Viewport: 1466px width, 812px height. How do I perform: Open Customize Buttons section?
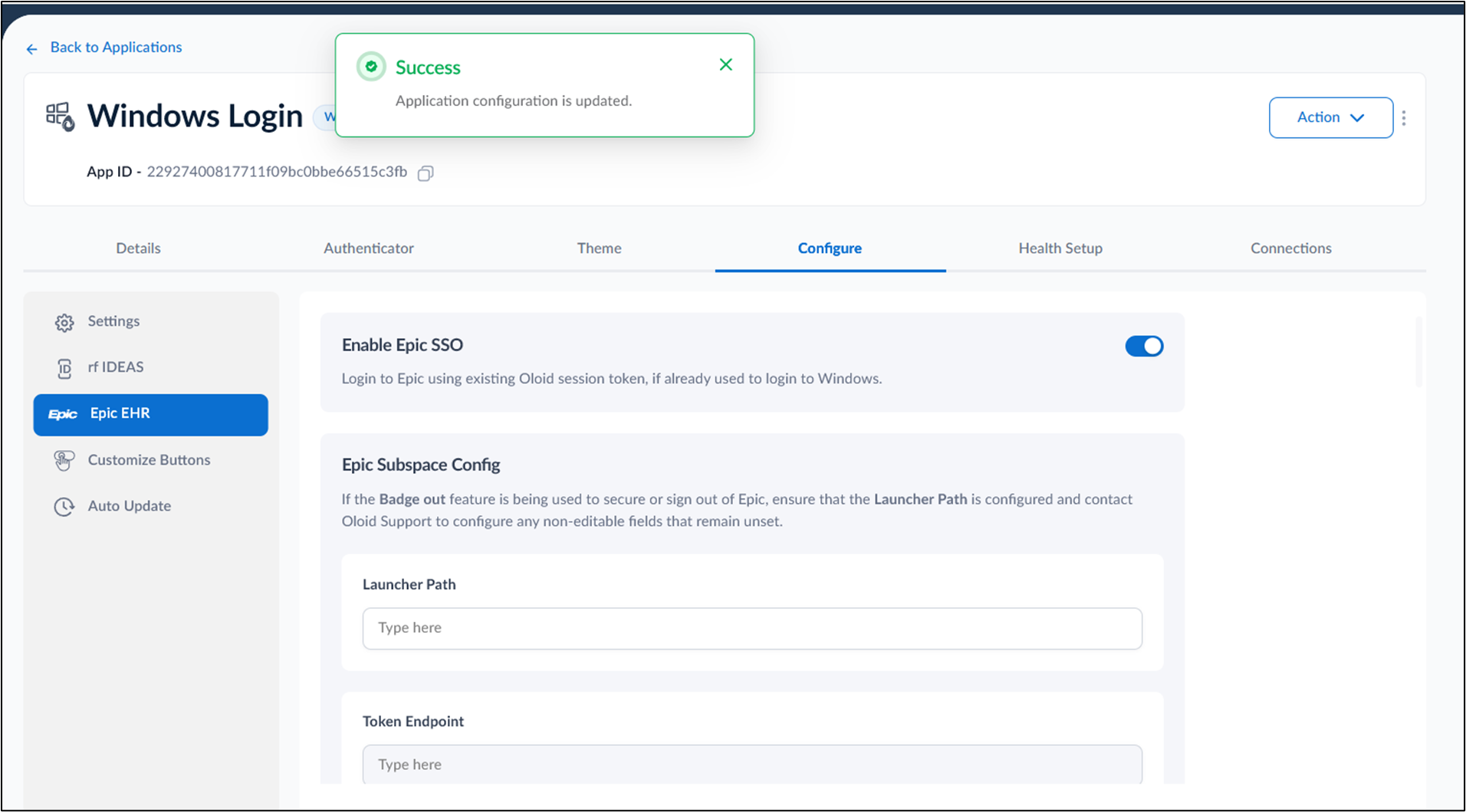click(x=150, y=460)
